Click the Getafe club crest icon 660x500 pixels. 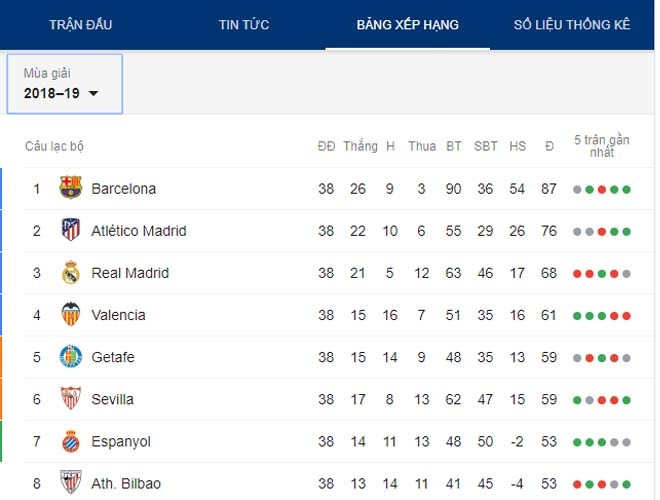click(70, 357)
